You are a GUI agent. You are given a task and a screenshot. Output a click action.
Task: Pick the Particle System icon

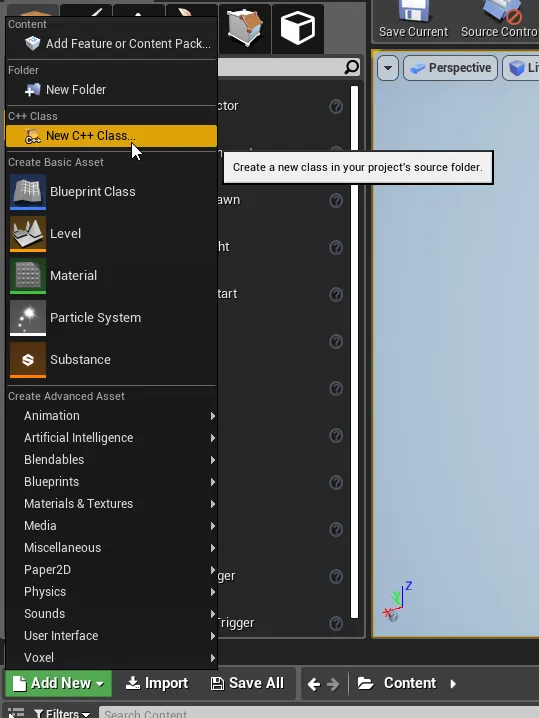tap(28, 318)
